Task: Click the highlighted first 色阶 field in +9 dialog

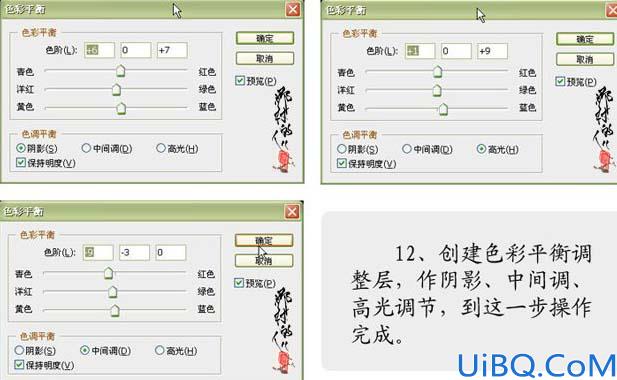Action: (420, 51)
